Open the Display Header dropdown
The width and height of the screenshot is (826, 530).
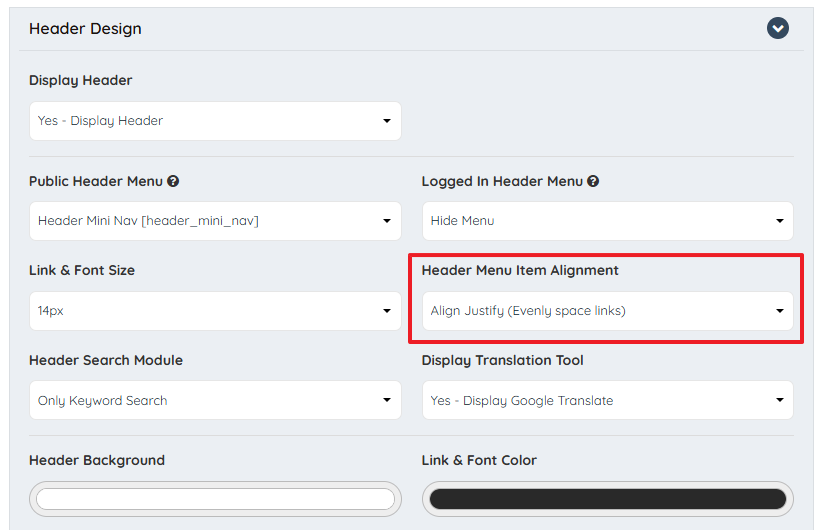click(x=215, y=121)
